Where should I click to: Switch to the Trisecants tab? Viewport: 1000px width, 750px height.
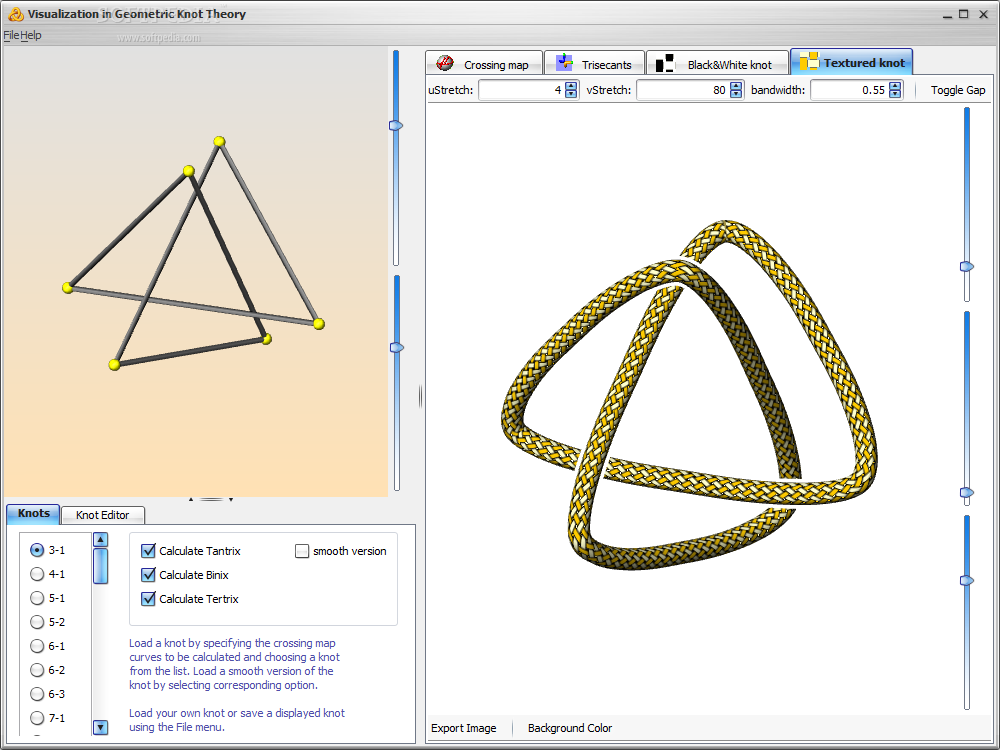(x=594, y=63)
